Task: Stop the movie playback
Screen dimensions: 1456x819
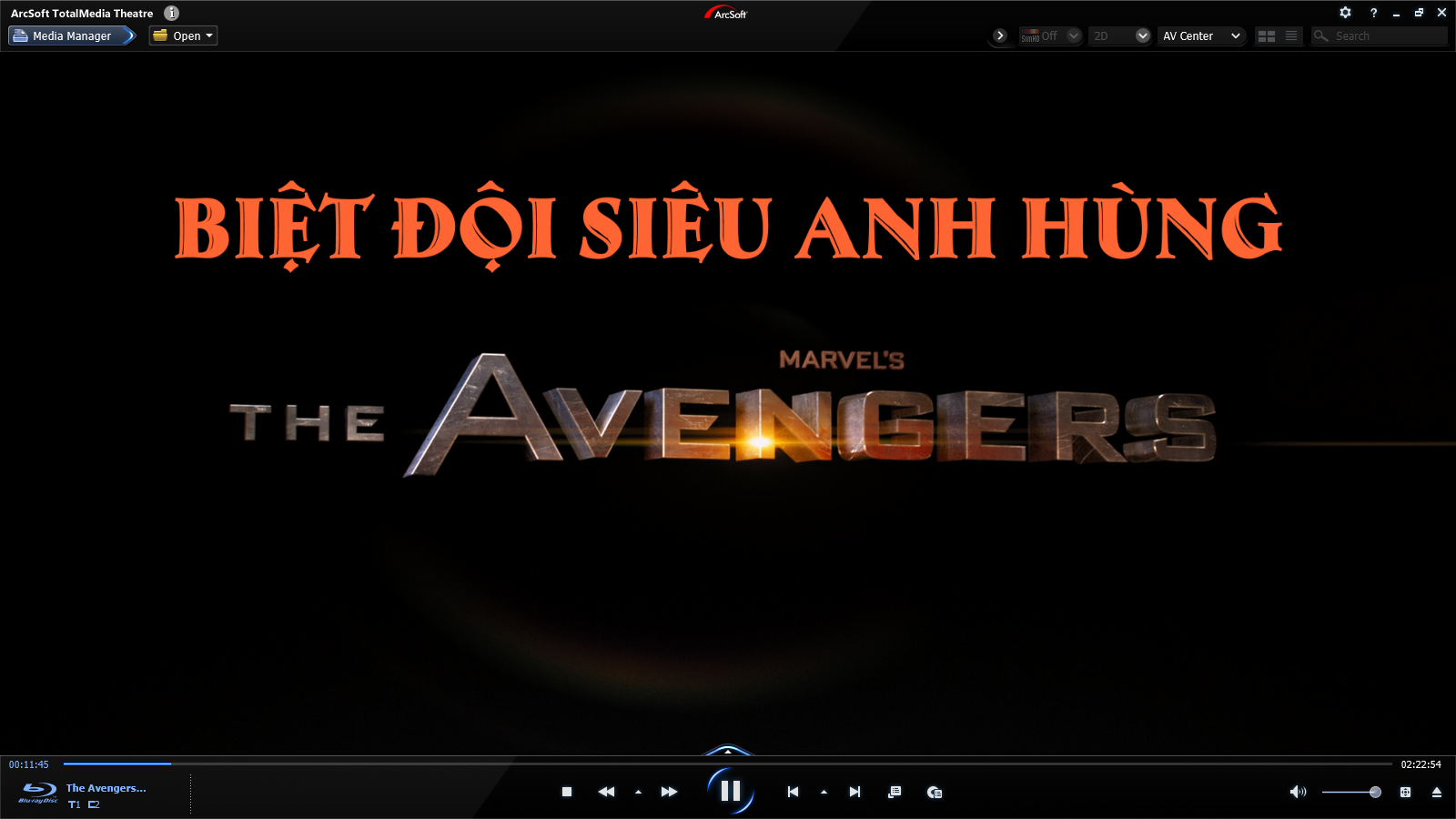Action: pos(567,792)
